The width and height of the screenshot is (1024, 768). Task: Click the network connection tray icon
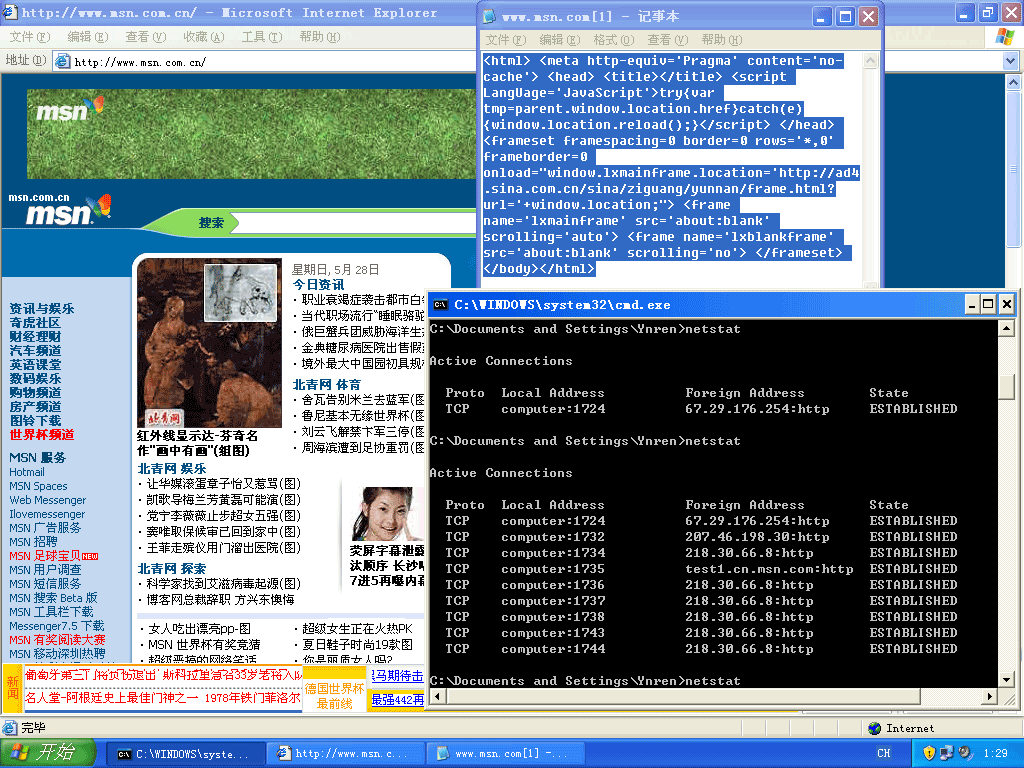tap(946, 753)
